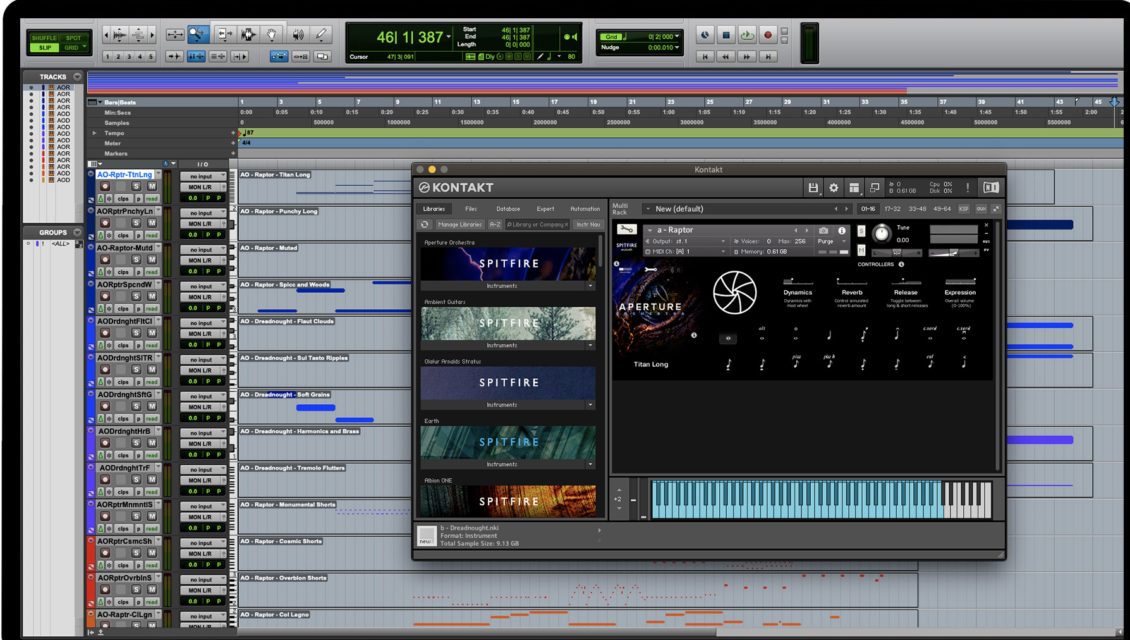Viewport: 1130px width, 640px height.
Task: Click Instr Nav button
Action: [x=588, y=225]
